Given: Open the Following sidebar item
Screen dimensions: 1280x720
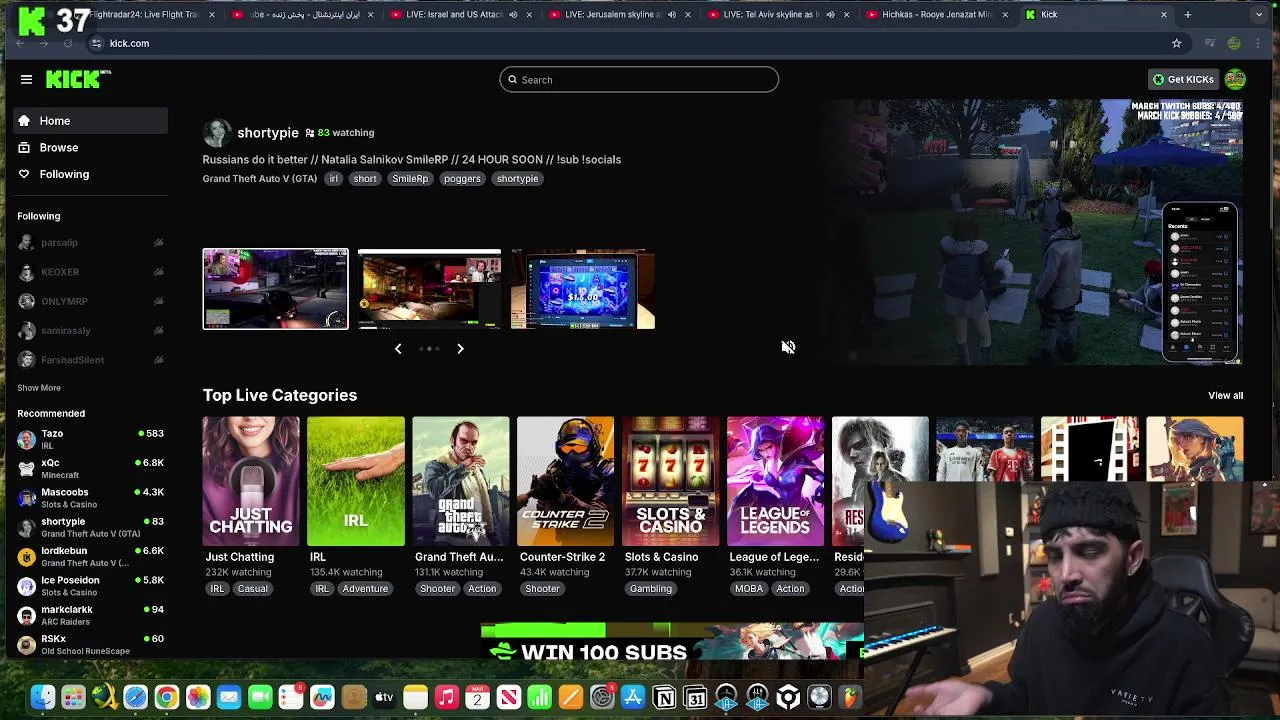Looking at the screenshot, I should (91, 174).
